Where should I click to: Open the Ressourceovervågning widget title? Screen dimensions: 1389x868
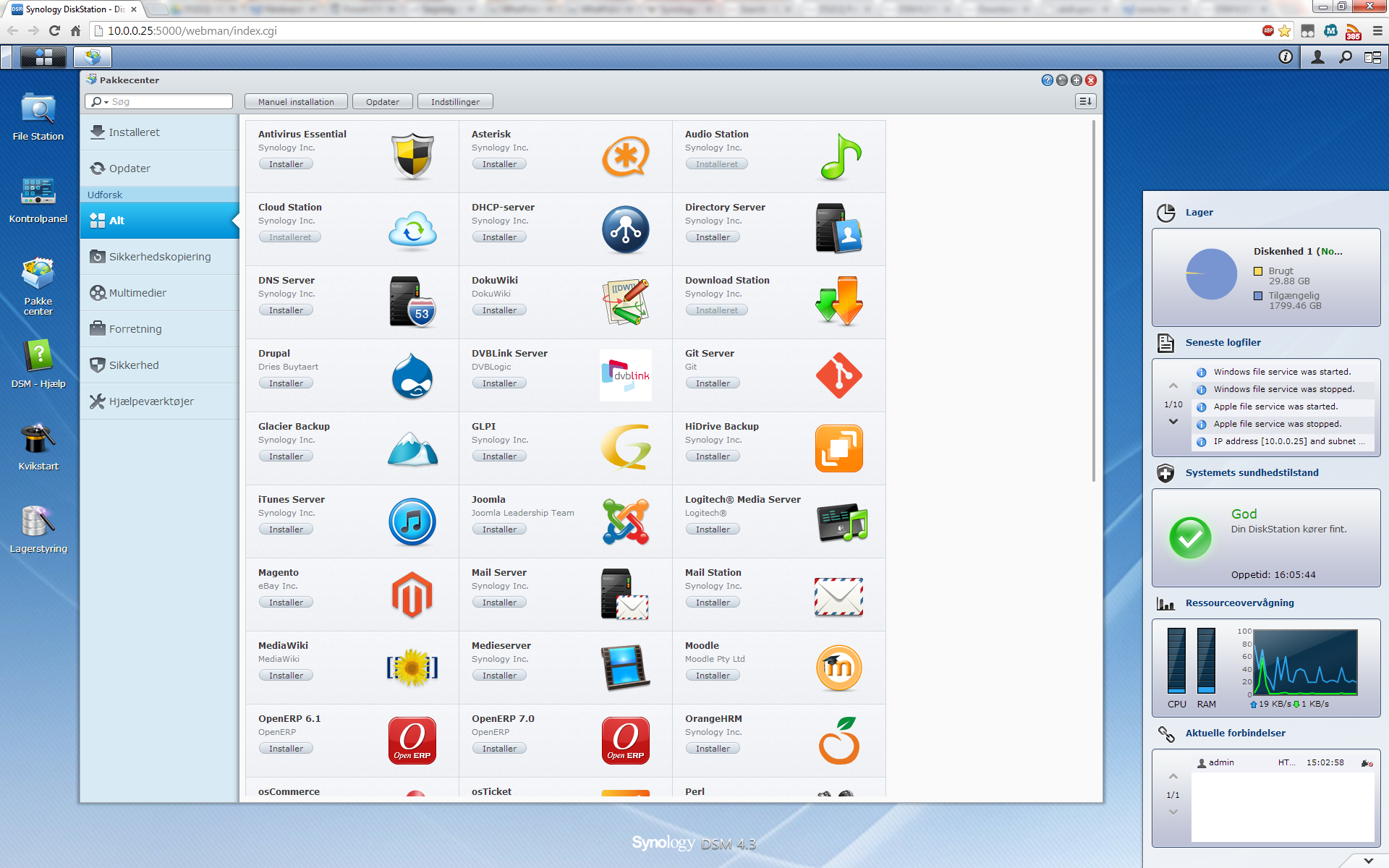(x=1239, y=603)
